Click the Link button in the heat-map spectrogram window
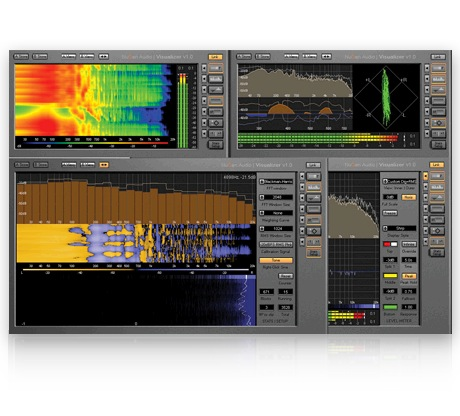 (x=215, y=57)
